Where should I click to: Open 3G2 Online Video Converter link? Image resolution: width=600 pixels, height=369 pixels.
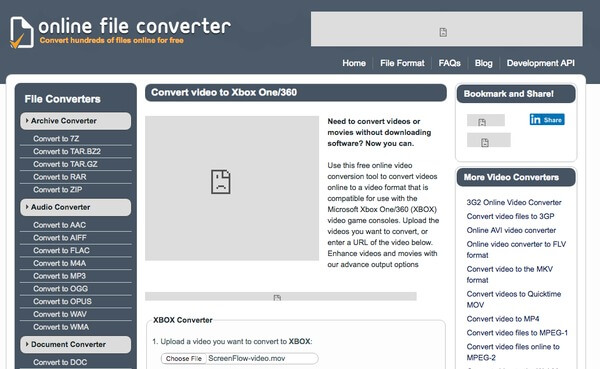click(514, 202)
